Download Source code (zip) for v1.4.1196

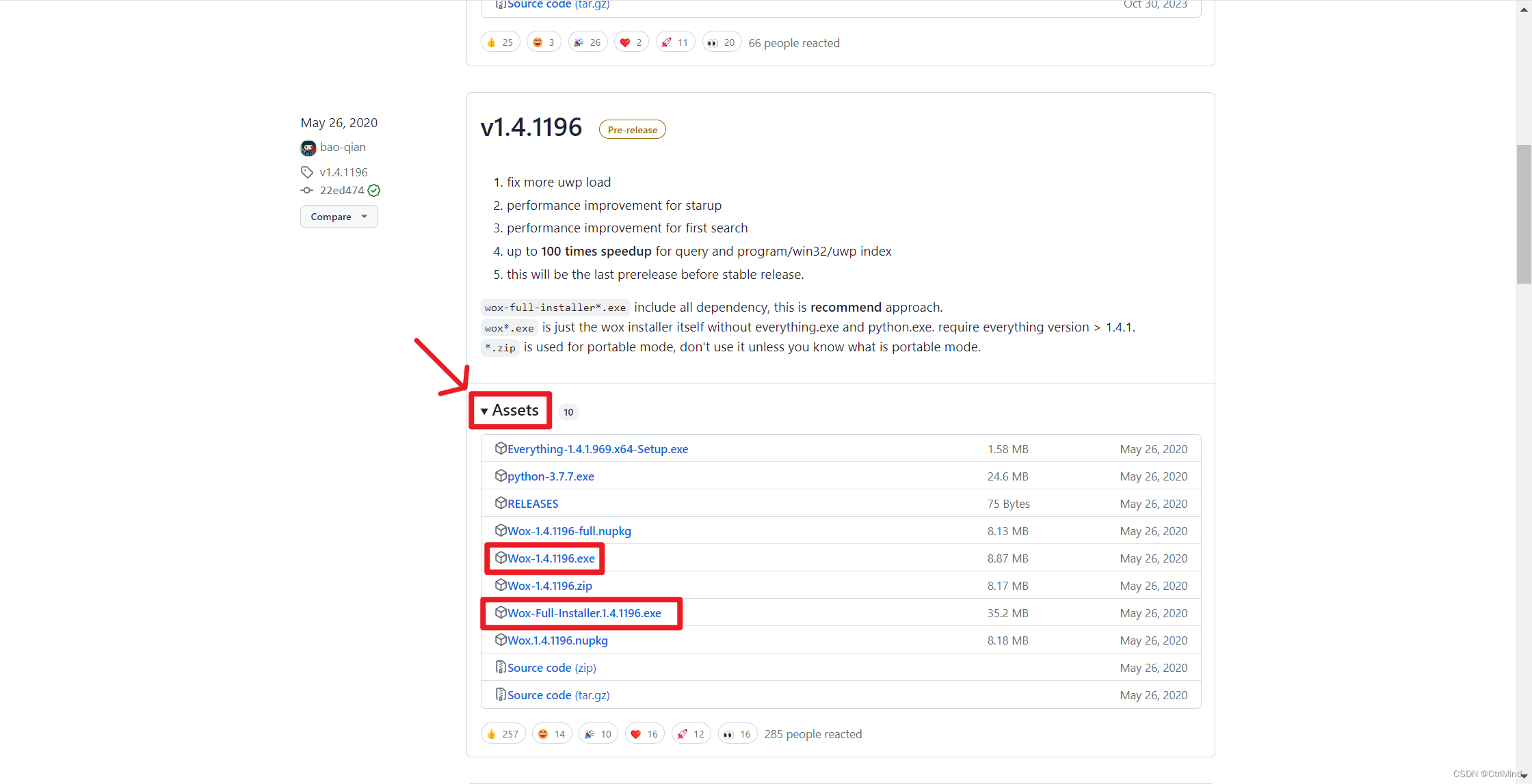point(551,668)
